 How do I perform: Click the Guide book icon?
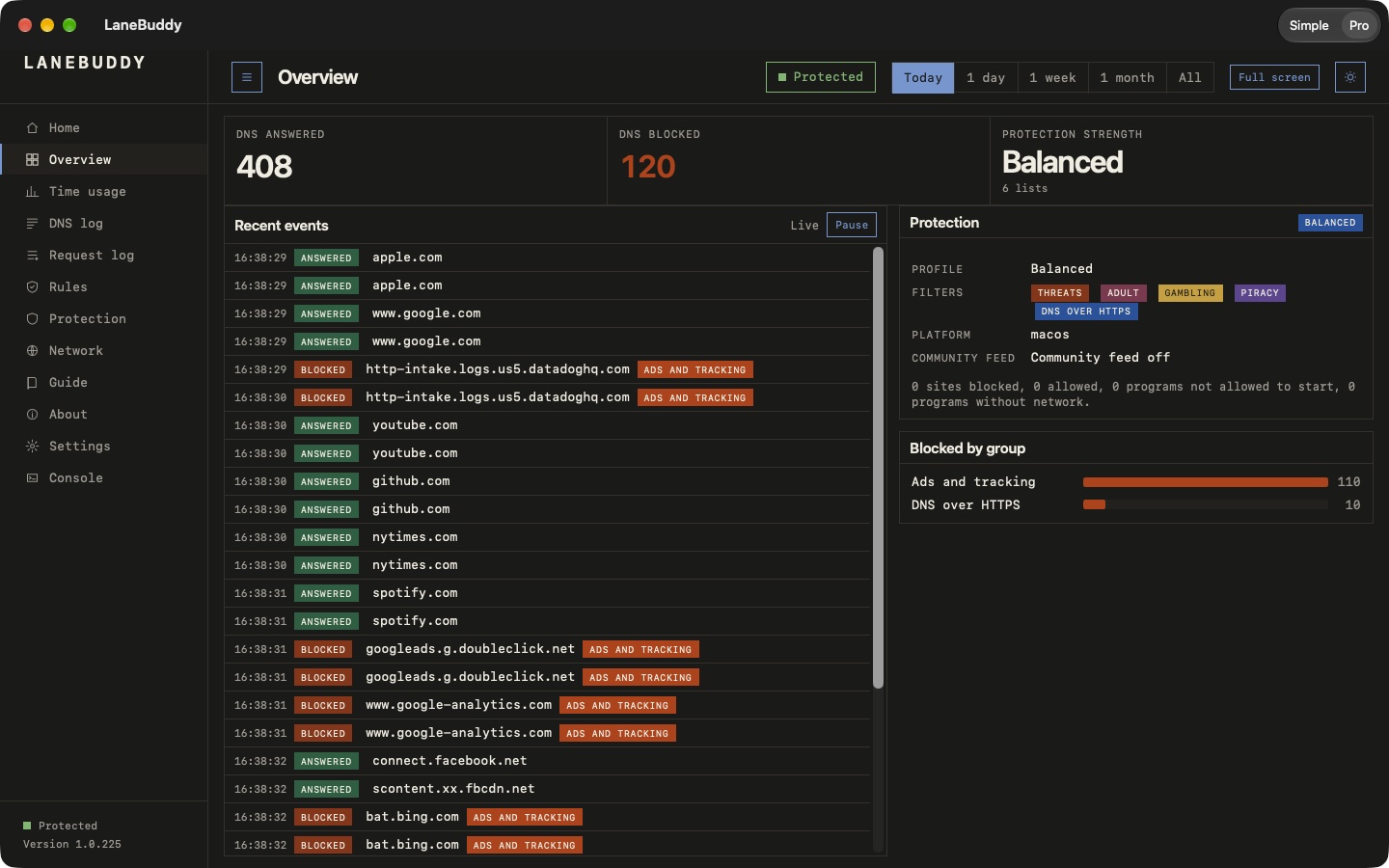coord(32,383)
